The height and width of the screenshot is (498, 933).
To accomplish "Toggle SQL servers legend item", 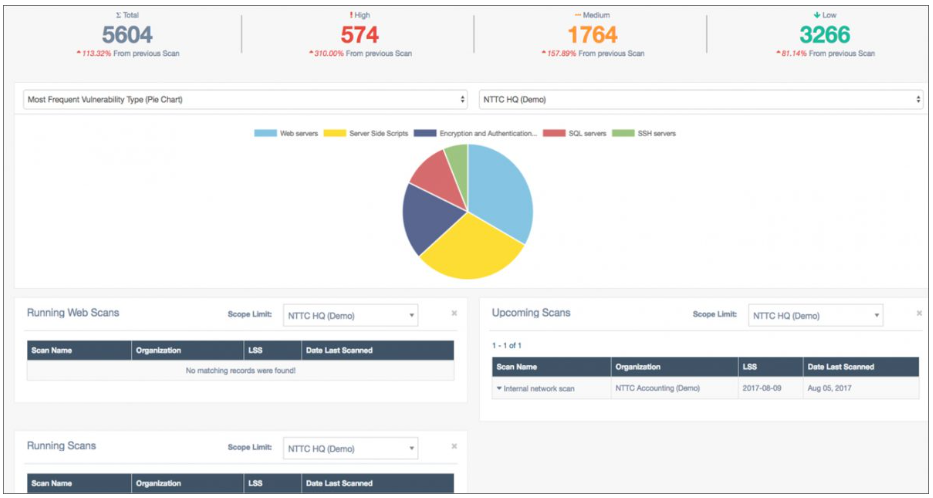I will (578, 133).
